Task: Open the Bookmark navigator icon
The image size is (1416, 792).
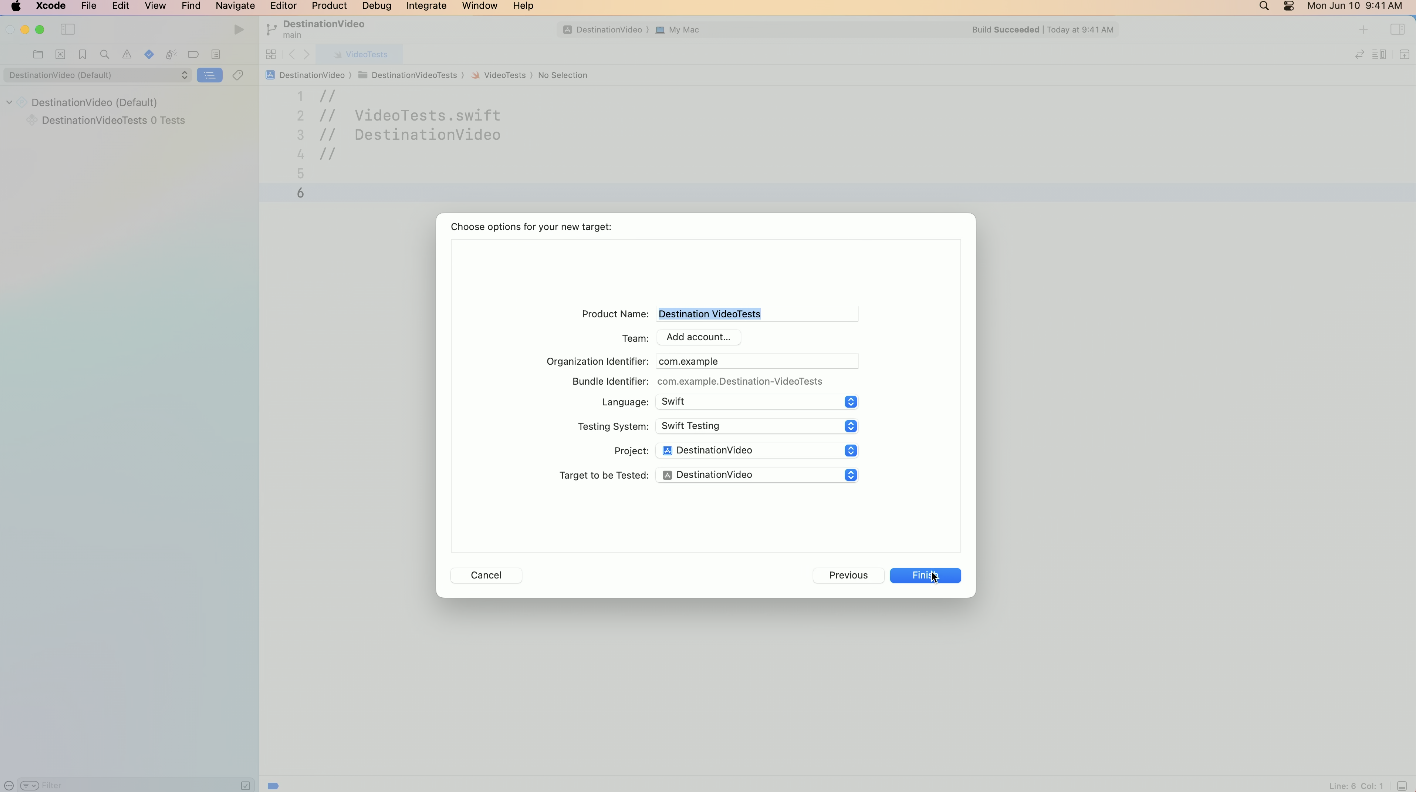Action: [82, 55]
